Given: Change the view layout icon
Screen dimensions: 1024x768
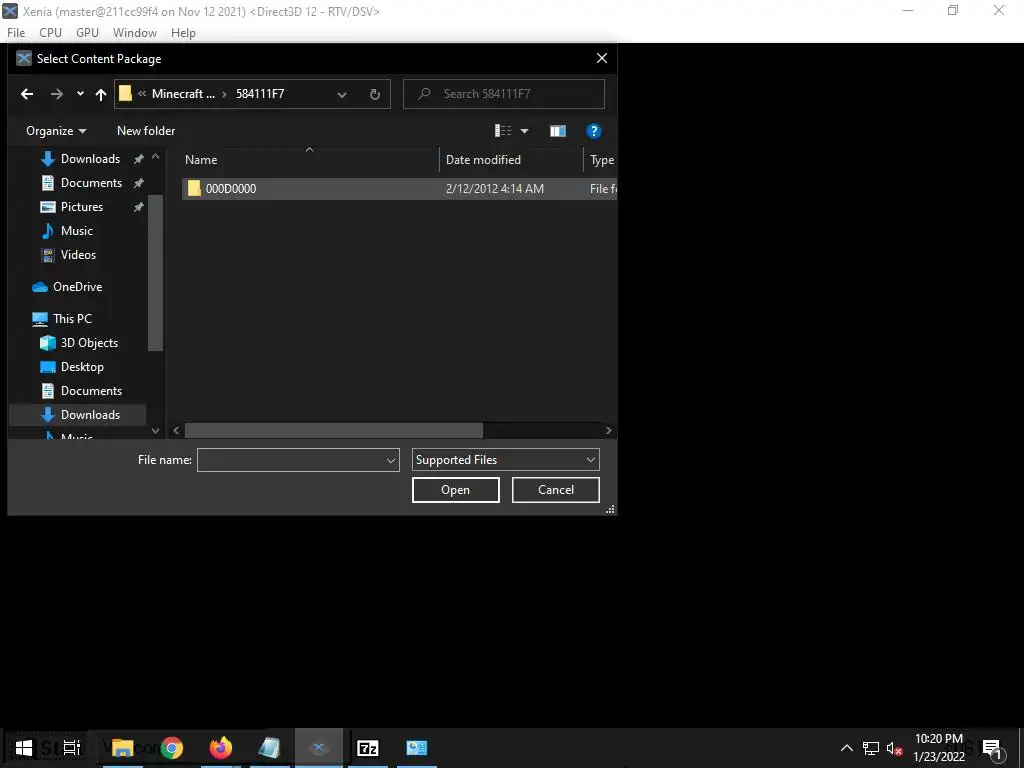Looking at the screenshot, I should tap(503, 131).
